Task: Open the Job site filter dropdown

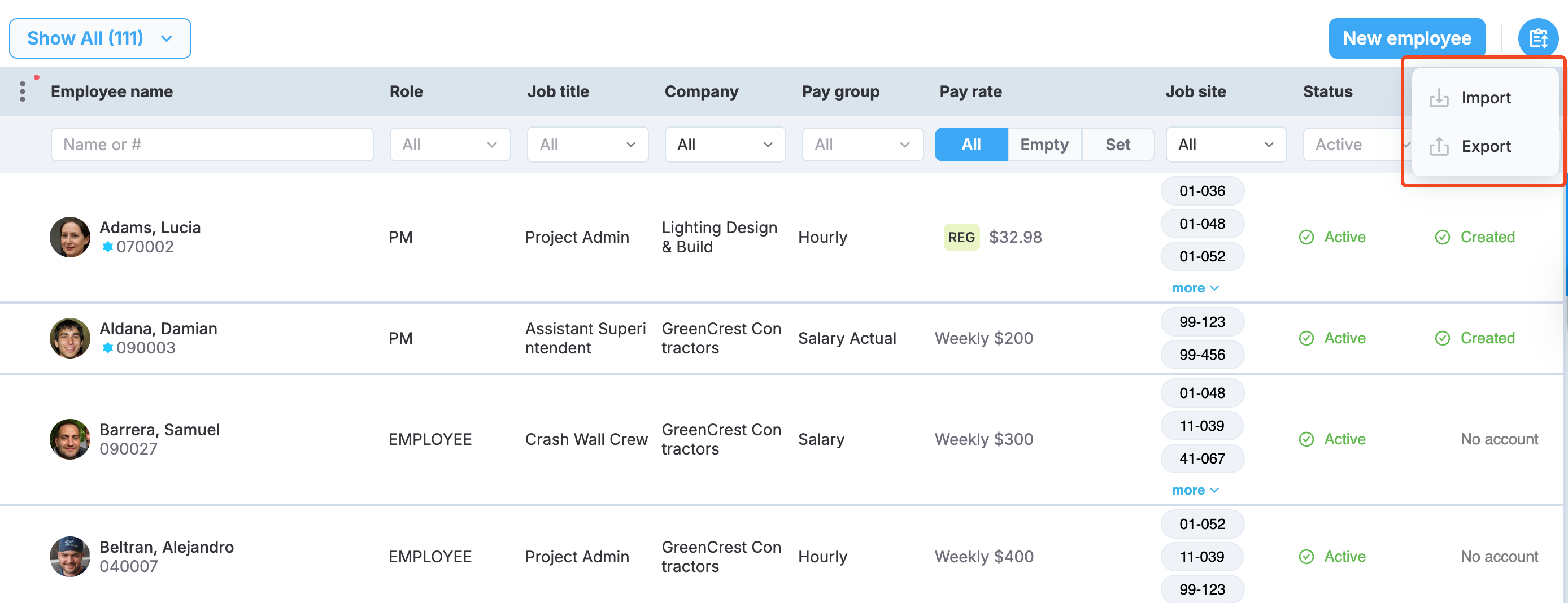Action: 1226,144
